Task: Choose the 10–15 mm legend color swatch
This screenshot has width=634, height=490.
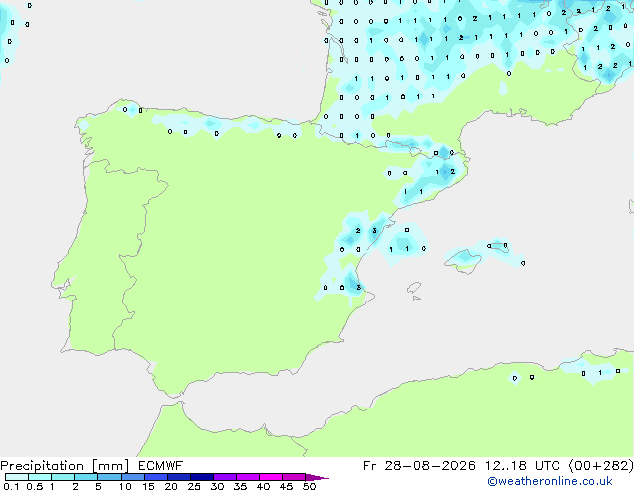Action: (x=132, y=477)
